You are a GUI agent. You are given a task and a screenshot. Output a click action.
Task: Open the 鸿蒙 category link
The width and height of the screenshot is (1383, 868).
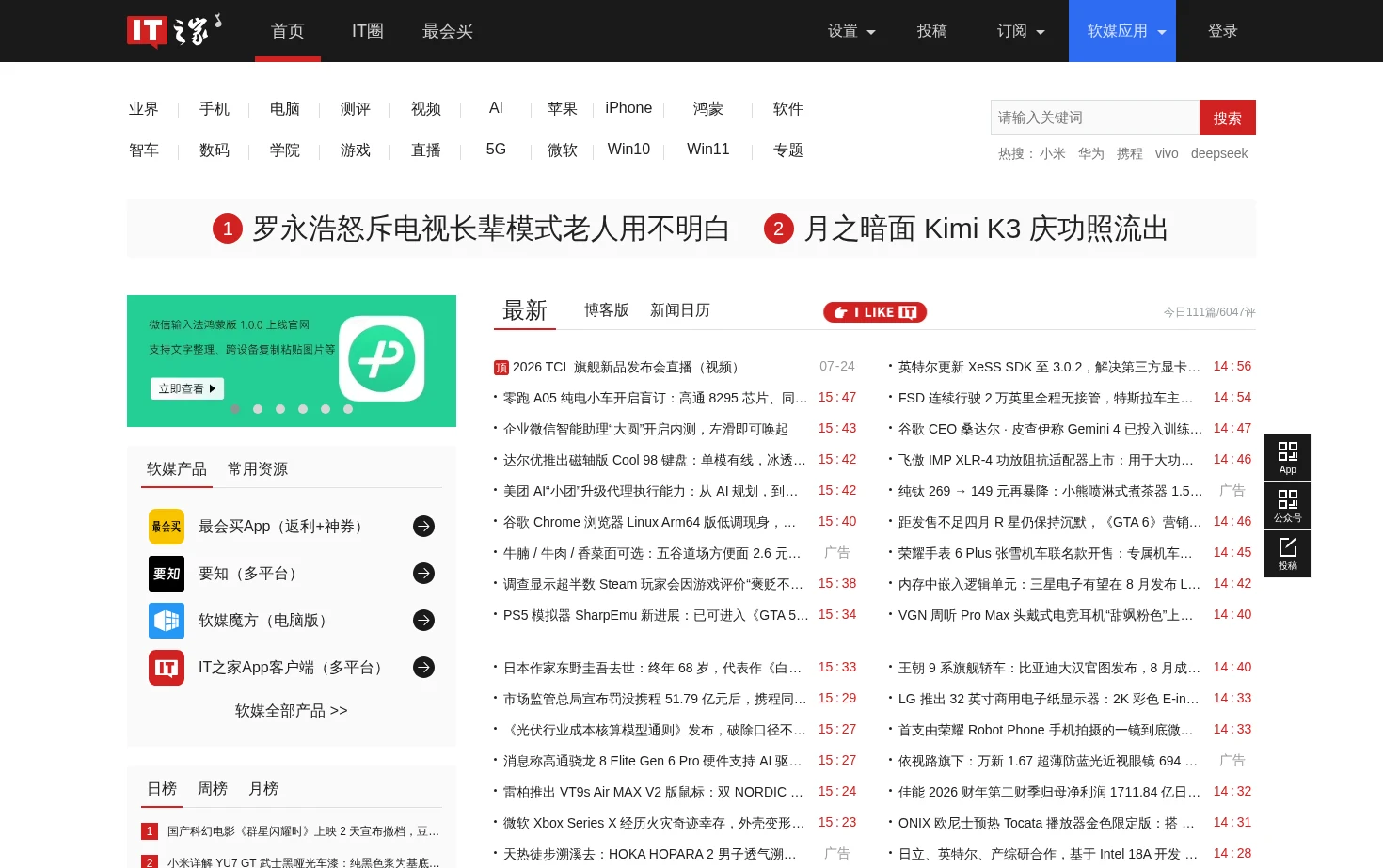pos(708,109)
